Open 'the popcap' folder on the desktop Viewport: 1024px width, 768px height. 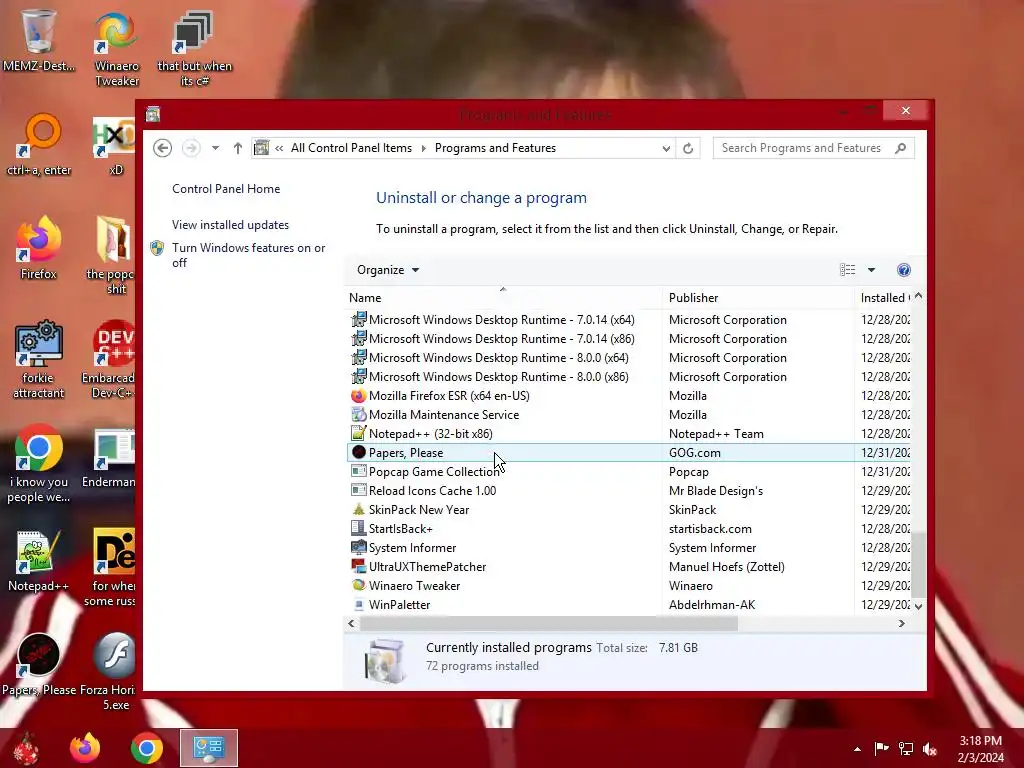click(x=112, y=253)
